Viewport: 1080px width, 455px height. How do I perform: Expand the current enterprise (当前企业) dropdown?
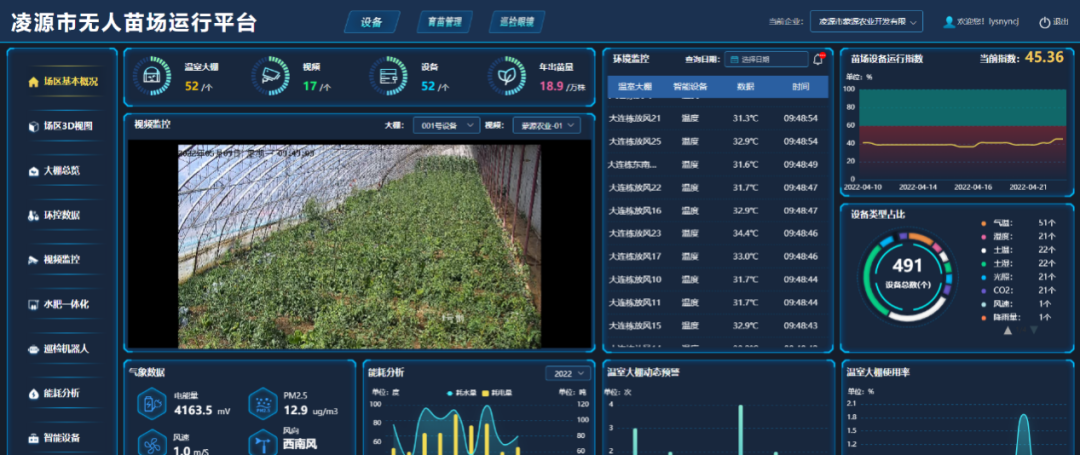[865, 21]
